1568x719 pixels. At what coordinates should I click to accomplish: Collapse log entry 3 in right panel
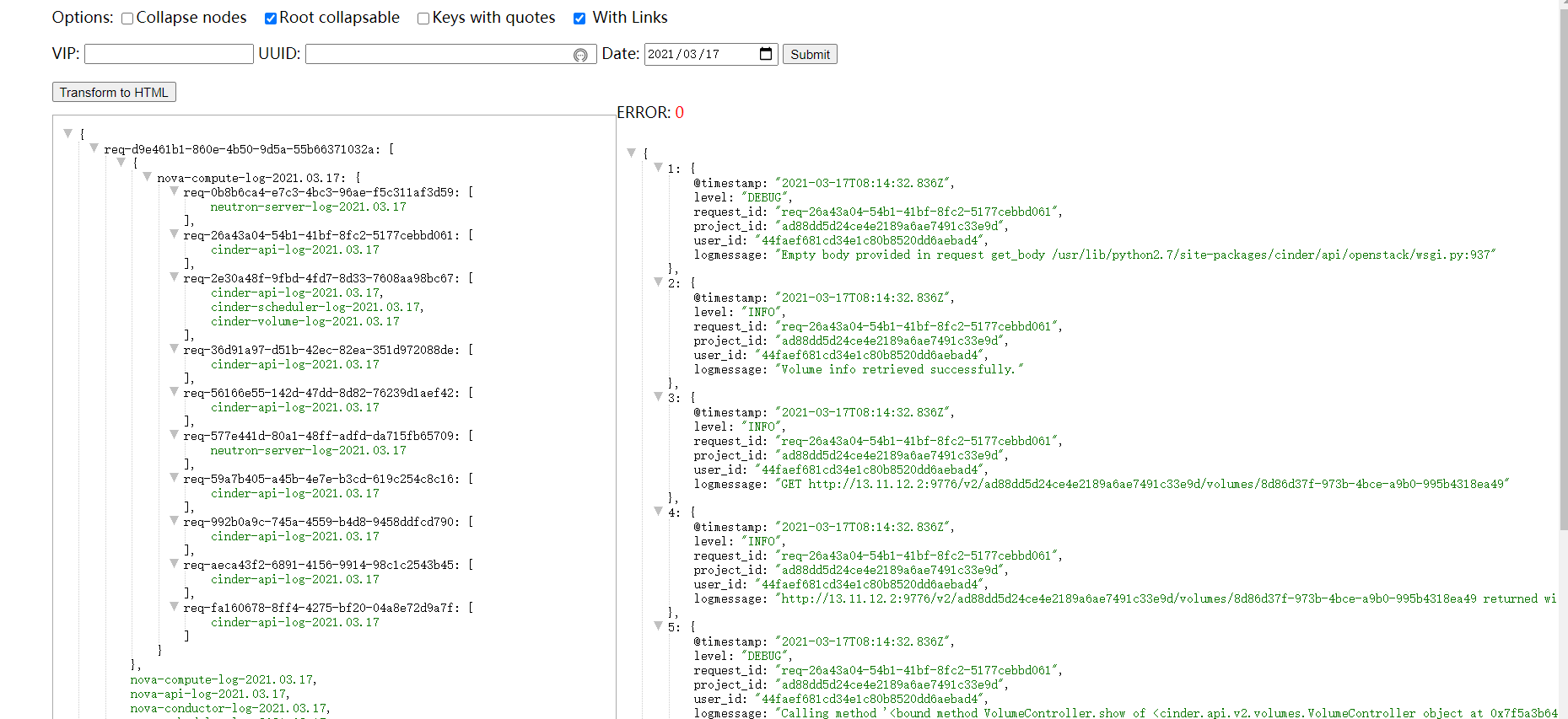(659, 396)
